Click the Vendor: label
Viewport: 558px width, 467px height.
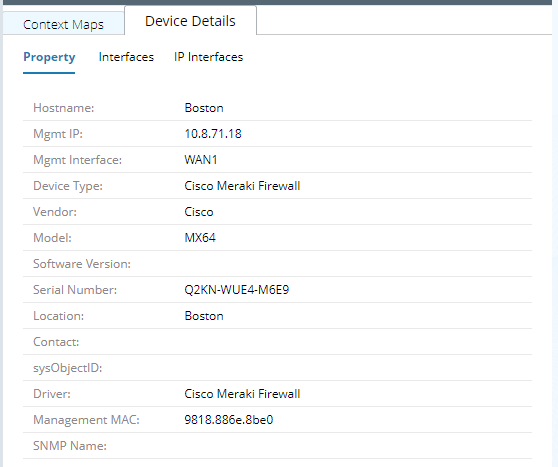[55, 212]
